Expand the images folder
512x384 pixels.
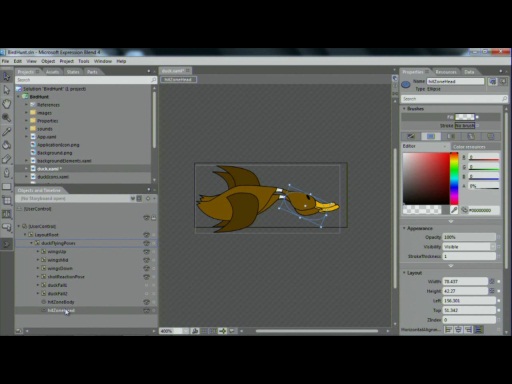point(26,113)
